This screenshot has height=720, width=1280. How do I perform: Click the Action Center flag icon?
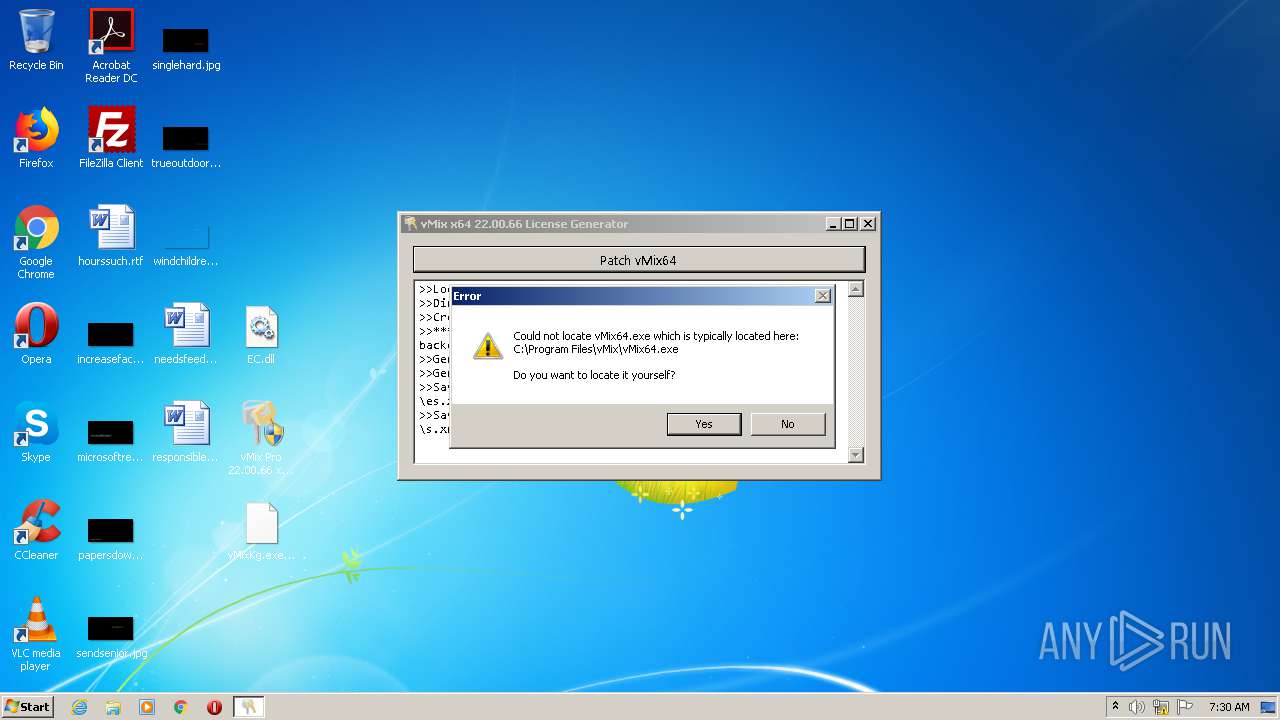point(1185,707)
